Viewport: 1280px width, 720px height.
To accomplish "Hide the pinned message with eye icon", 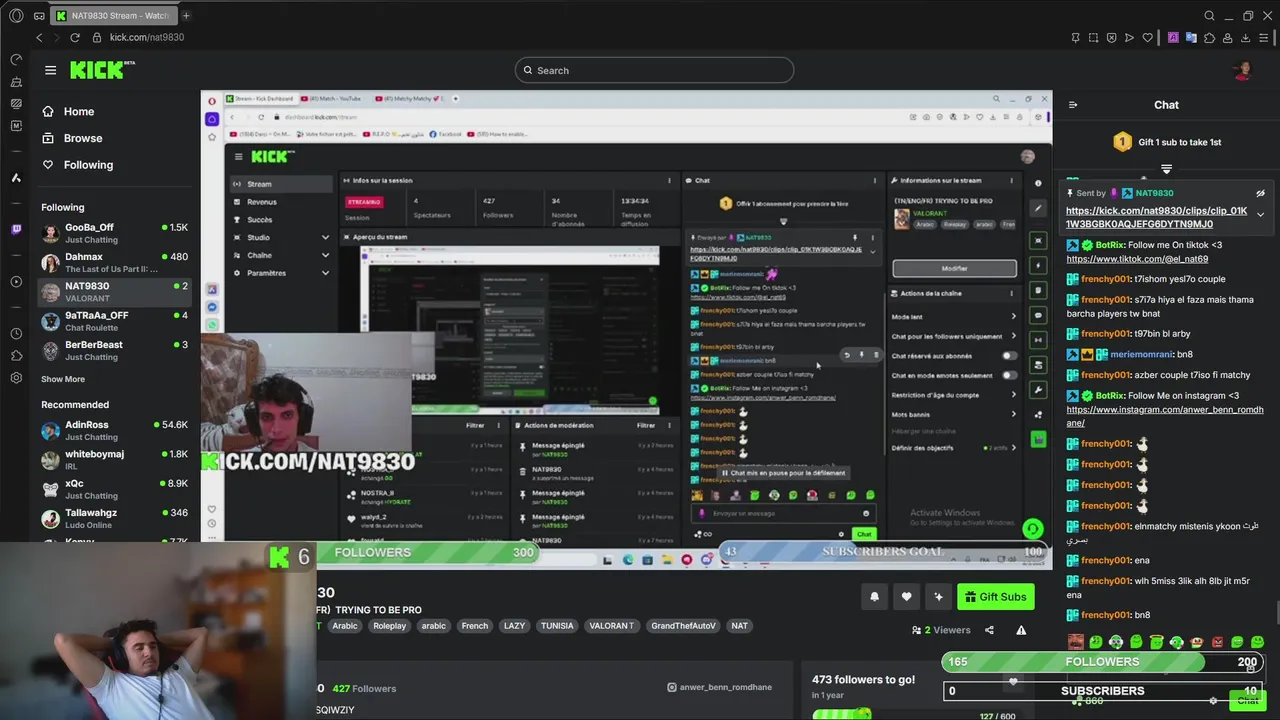I will [1260, 193].
